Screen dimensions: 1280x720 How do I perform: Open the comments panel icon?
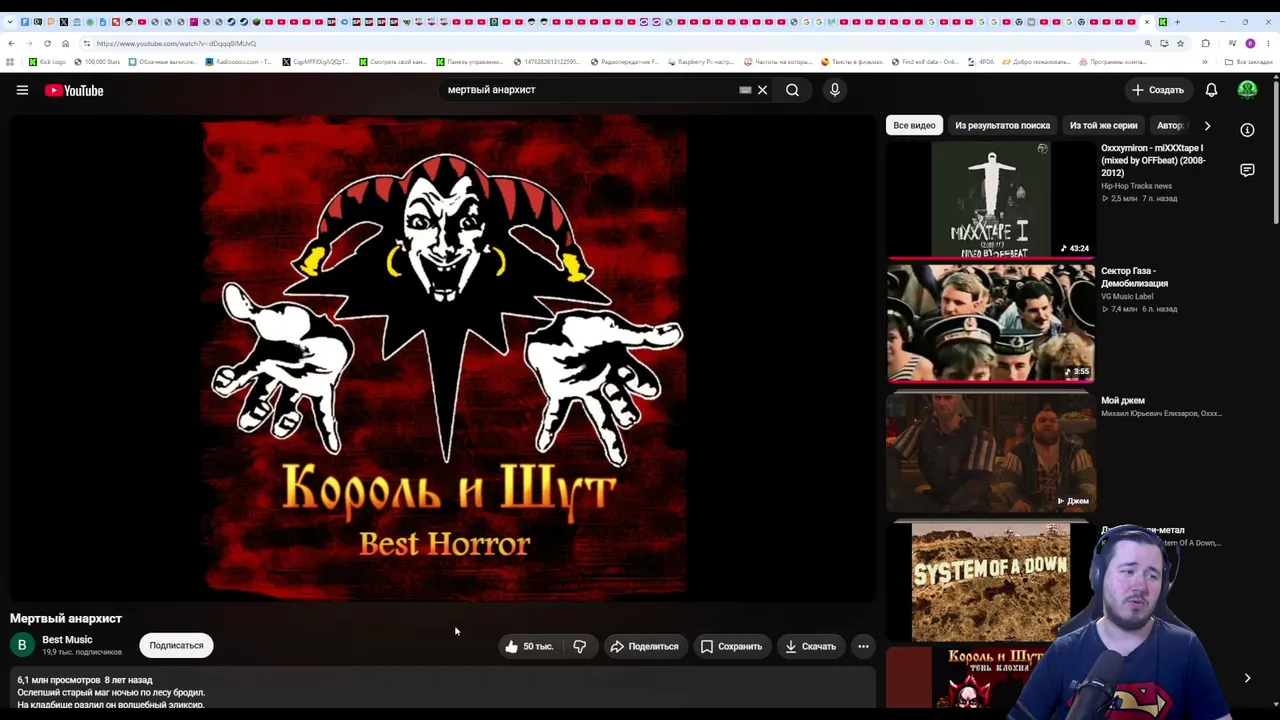point(1247,170)
